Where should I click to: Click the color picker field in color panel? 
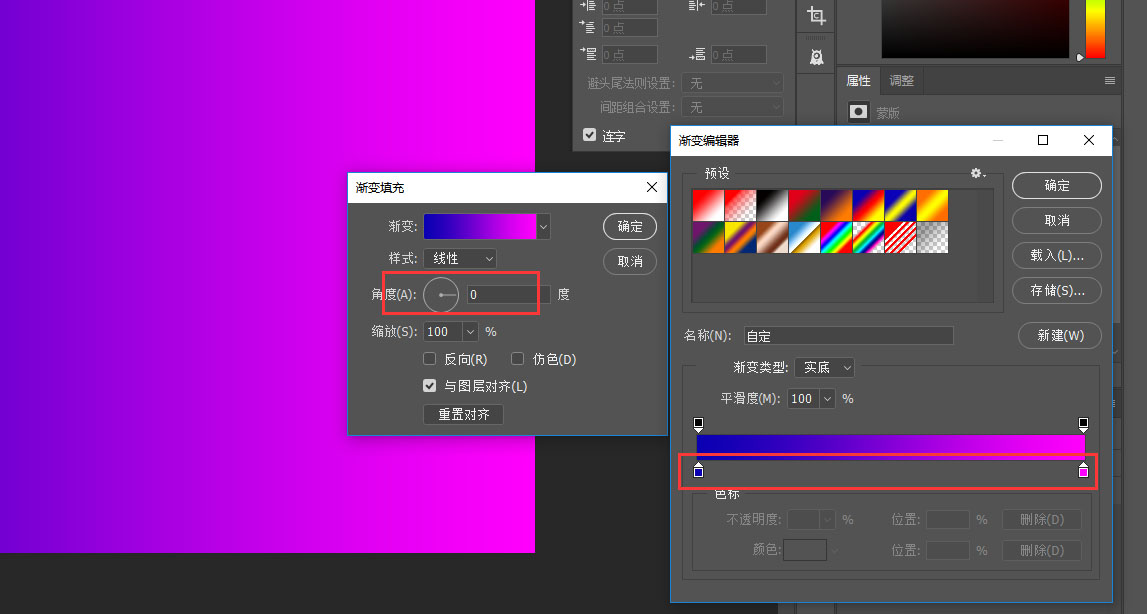coord(975,29)
